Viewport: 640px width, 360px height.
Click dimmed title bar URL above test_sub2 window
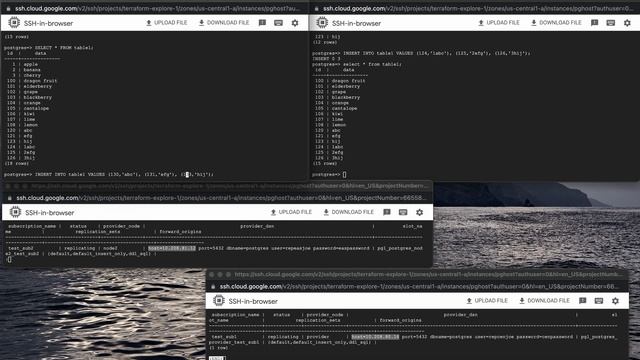[x=229, y=186]
